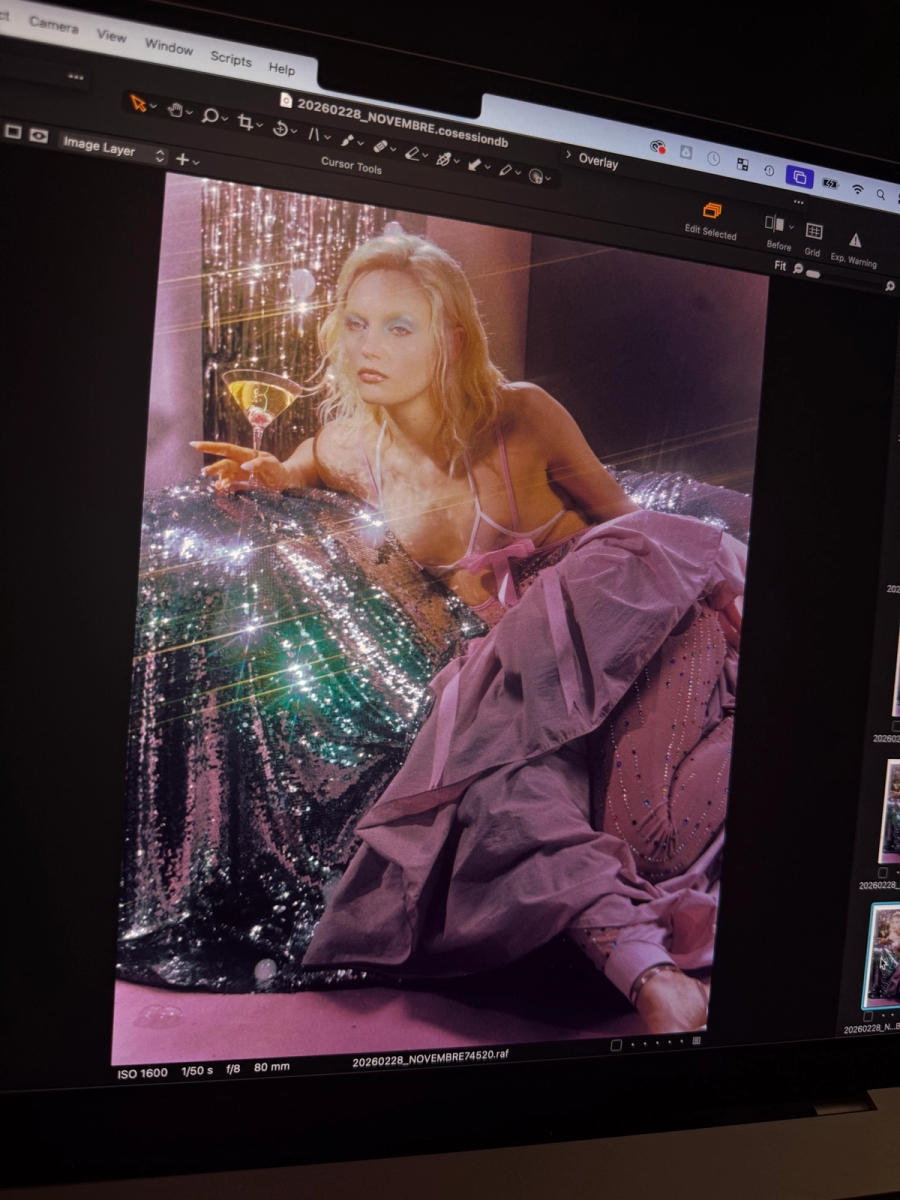
Task: Open the Scripts menu
Action: tap(231, 59)
